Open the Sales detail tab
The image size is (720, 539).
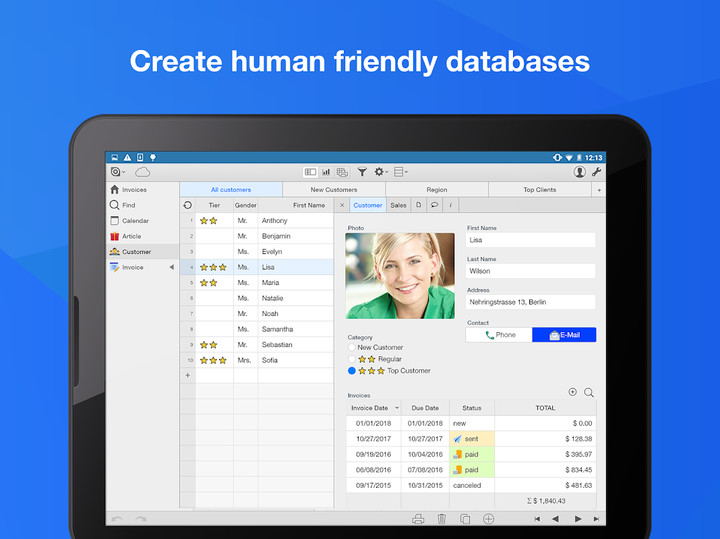pyautogui.click(x=398, y=205)
